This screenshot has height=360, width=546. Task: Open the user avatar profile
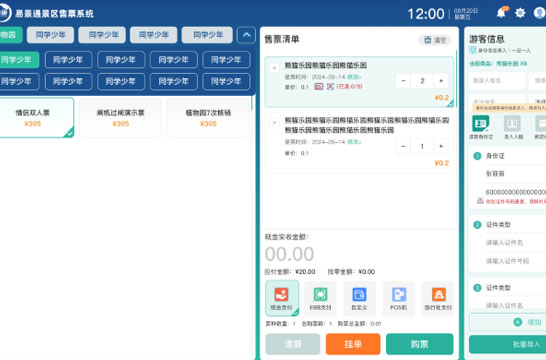point(540,13)
